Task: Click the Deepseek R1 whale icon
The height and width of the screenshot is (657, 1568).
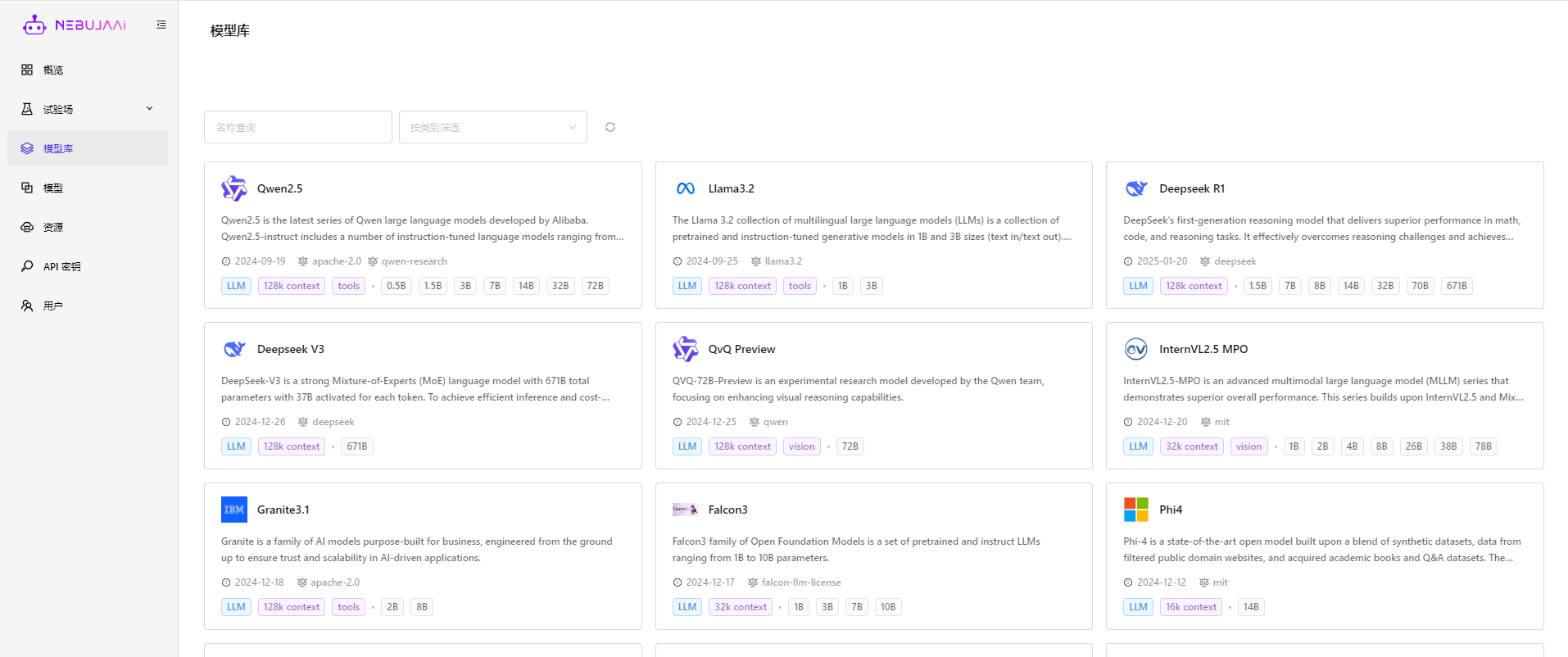Action: [x=1136, y=188]
